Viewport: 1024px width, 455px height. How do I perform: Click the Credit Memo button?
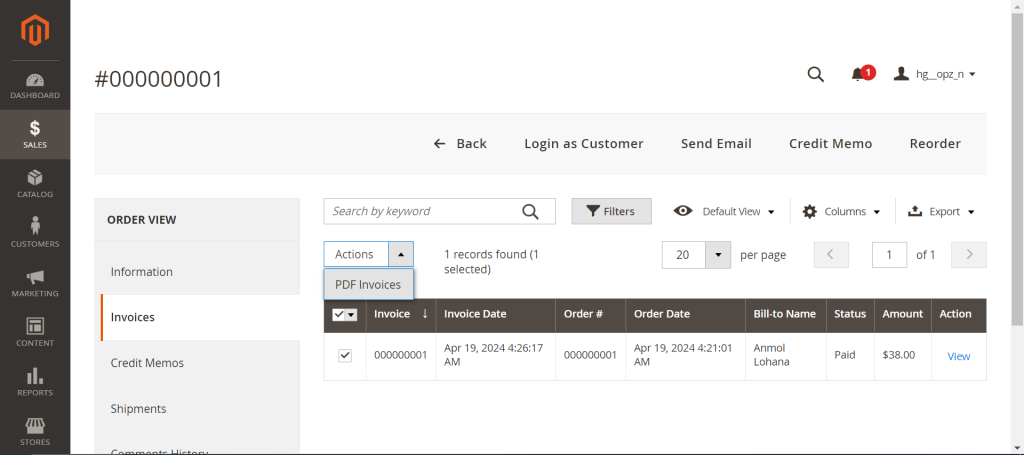tap(830, 144)
